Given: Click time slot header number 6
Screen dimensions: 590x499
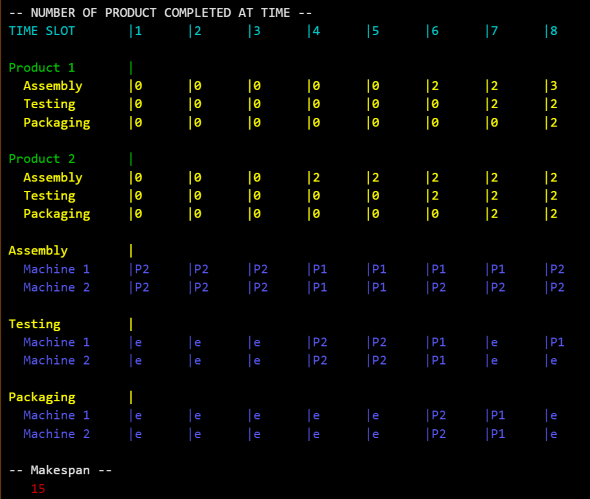Looking at the screenshot, I should [435, 31].
